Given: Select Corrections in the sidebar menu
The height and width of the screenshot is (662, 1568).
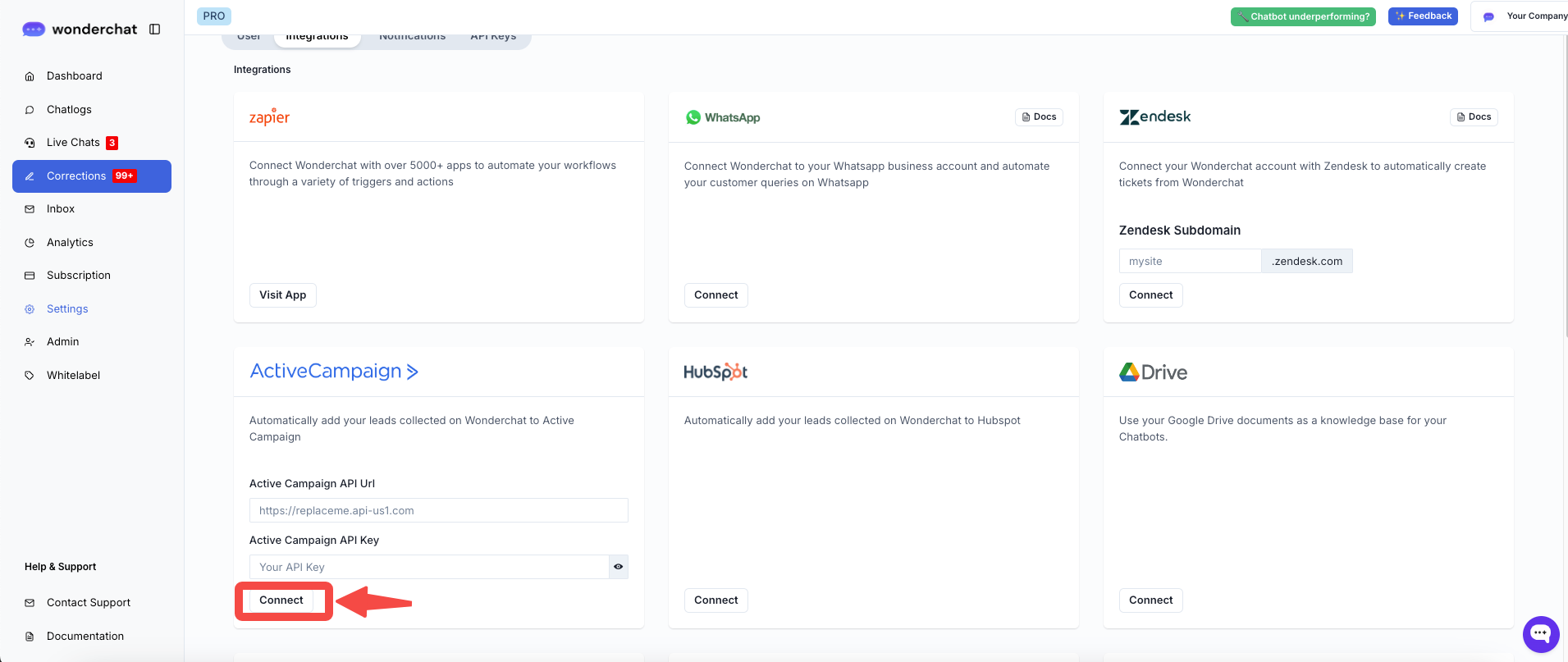Looking at the screenshot, I should tap(76, 176).
